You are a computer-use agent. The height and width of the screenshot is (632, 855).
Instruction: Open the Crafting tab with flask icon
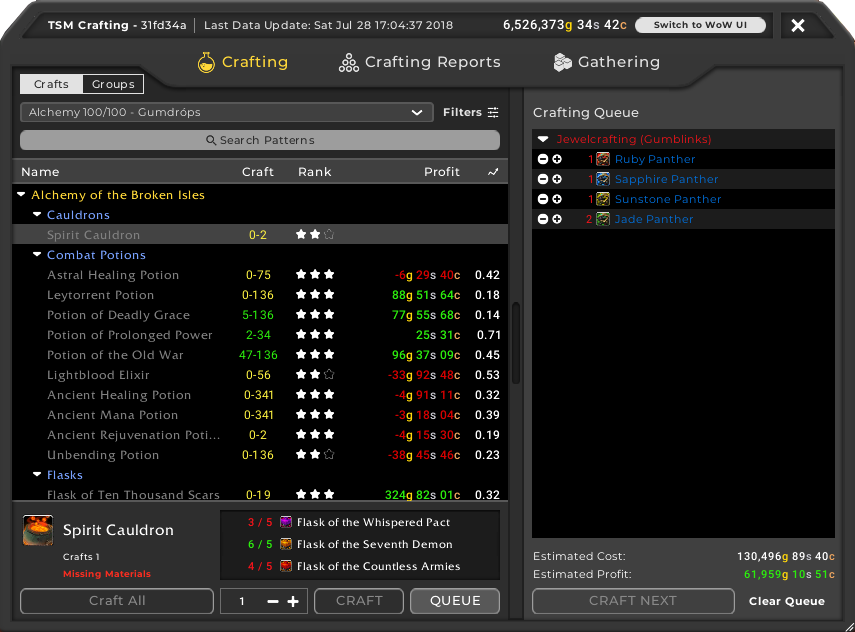243,62
